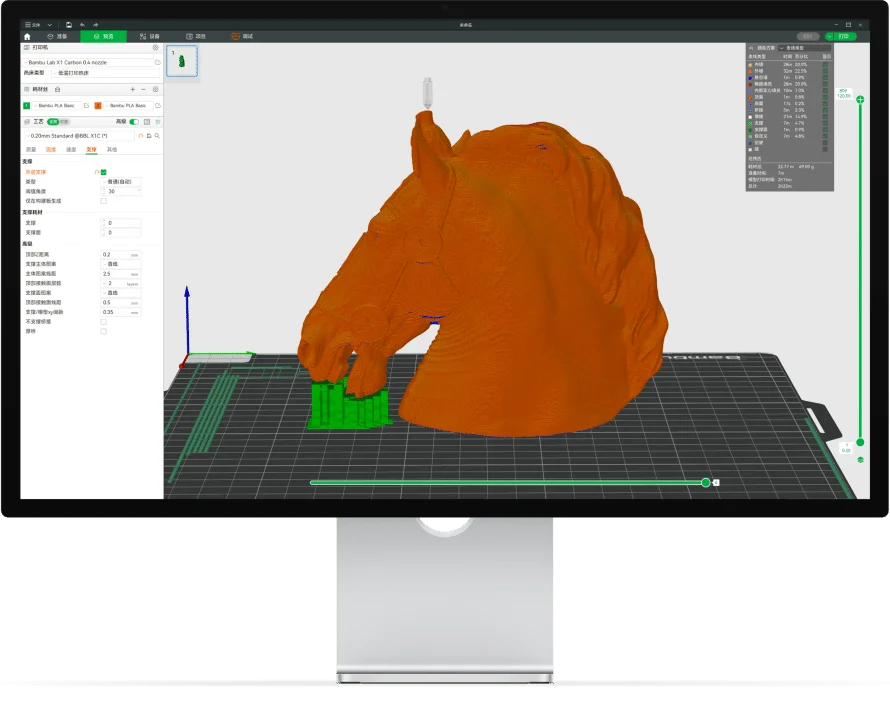890x706 pixels.
Task: Hide 外墙 line type in legend
Action: (825, 71)
